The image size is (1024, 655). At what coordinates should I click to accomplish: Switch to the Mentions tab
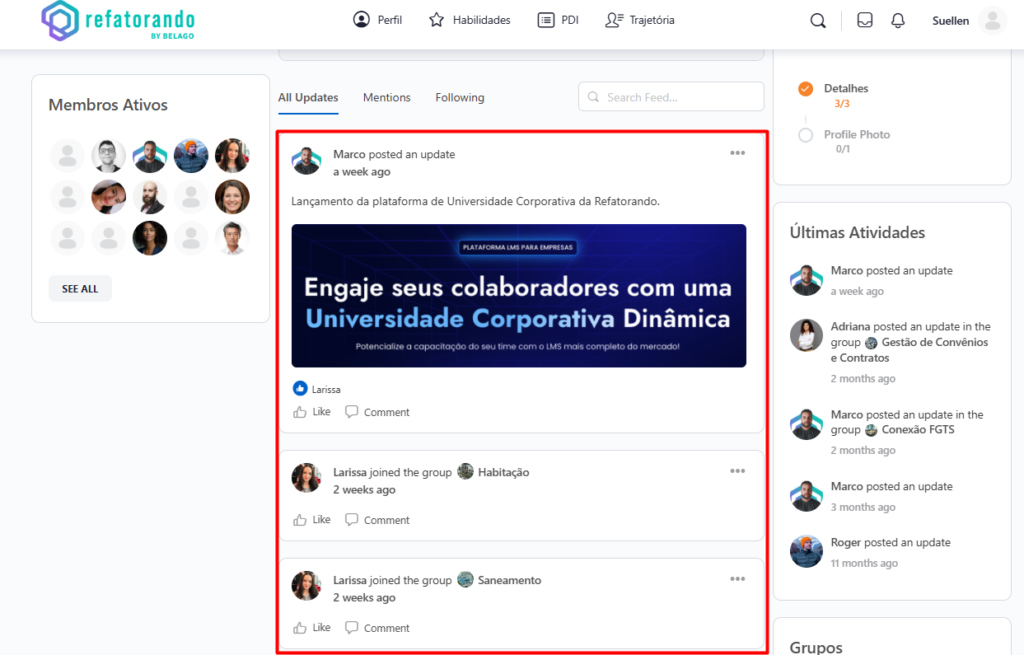386,98
